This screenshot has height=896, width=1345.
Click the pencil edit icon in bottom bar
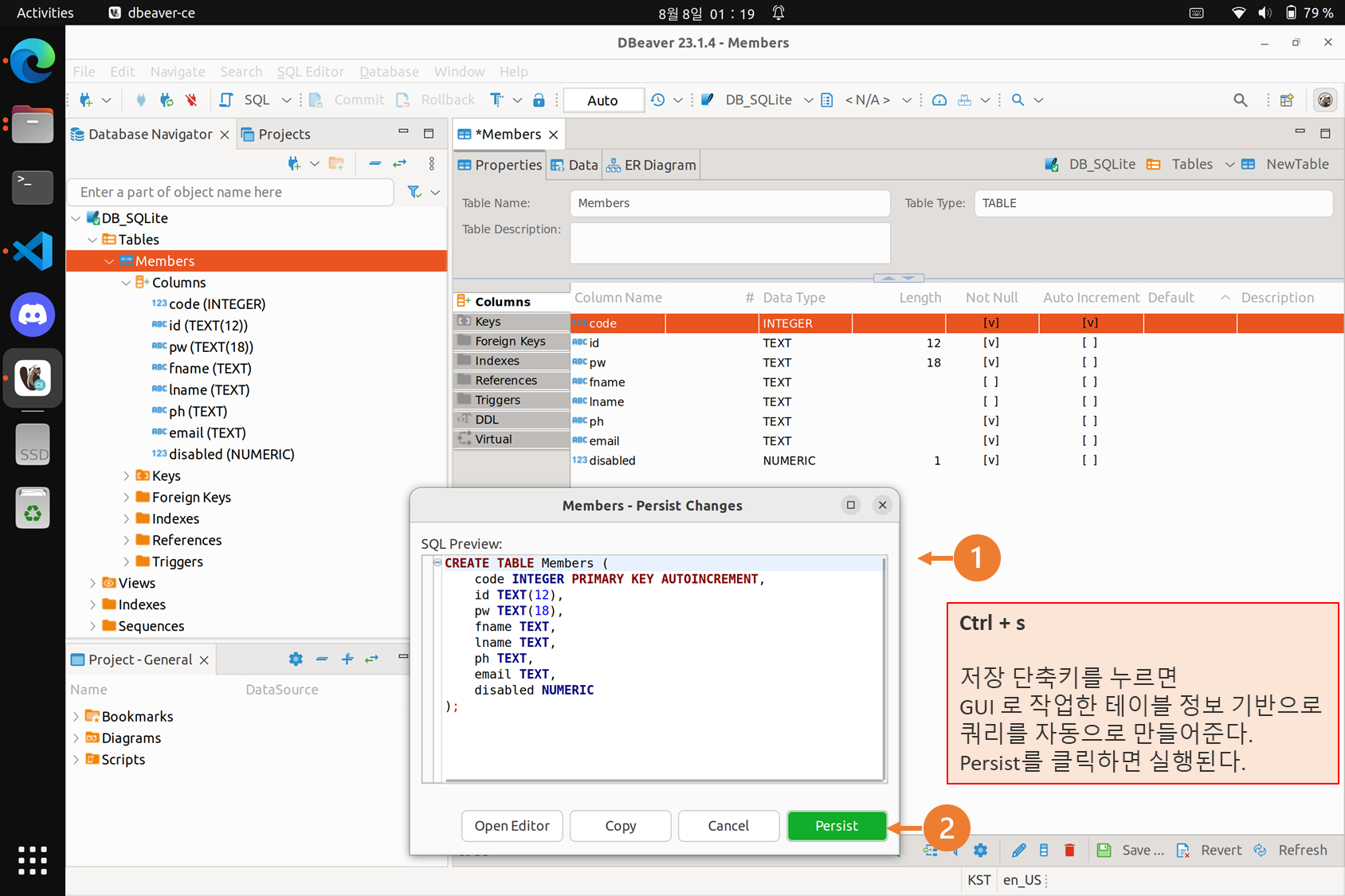[x=1018, y=850]
